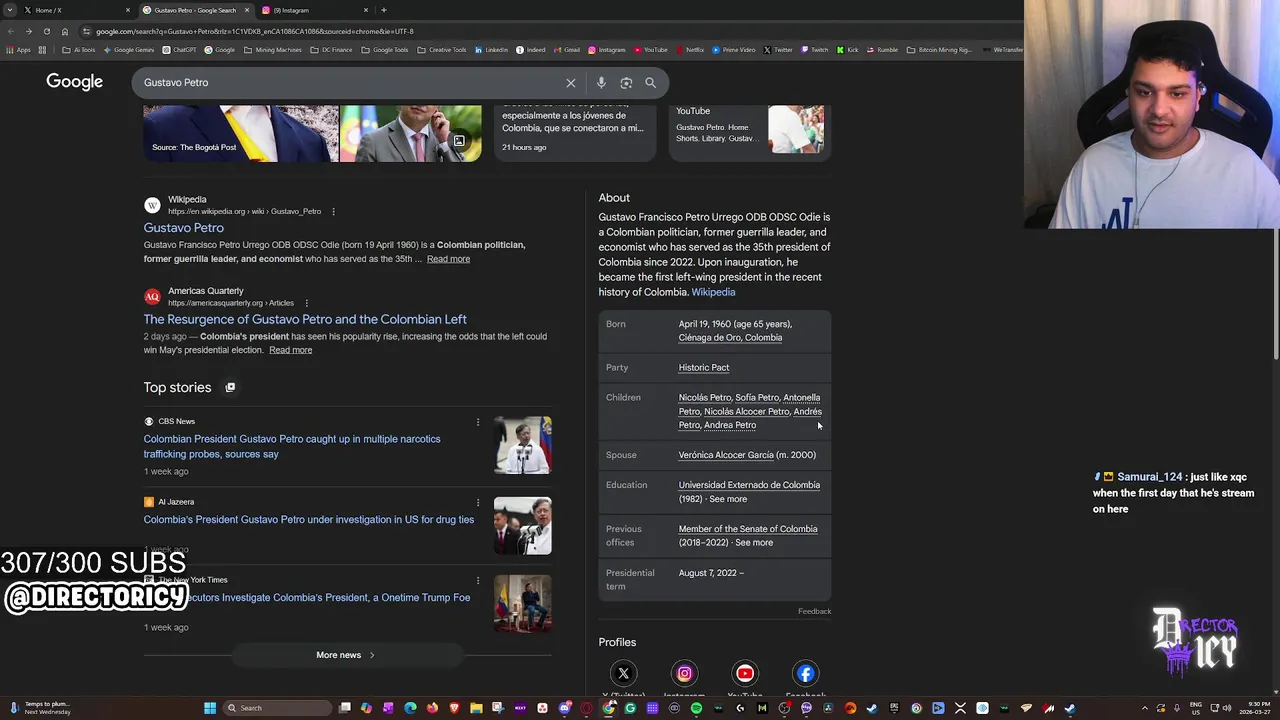Open options for the CBS News story
This screenshot has width=1280, height=720.
click(x=478, y=422)
